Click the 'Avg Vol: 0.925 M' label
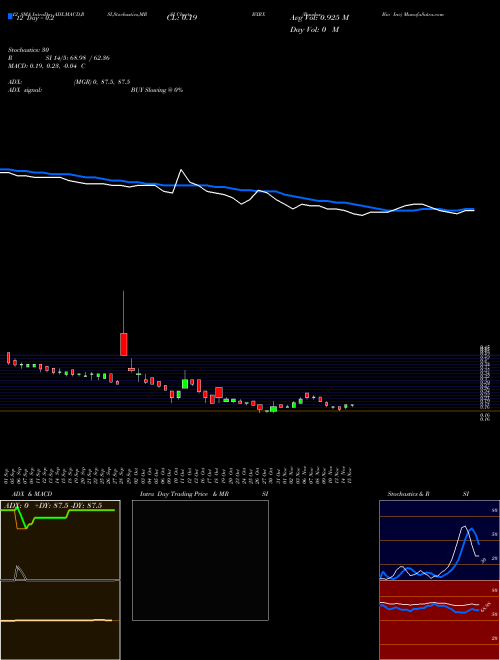This screenshot has width=500, height=660. click(319, 18)
